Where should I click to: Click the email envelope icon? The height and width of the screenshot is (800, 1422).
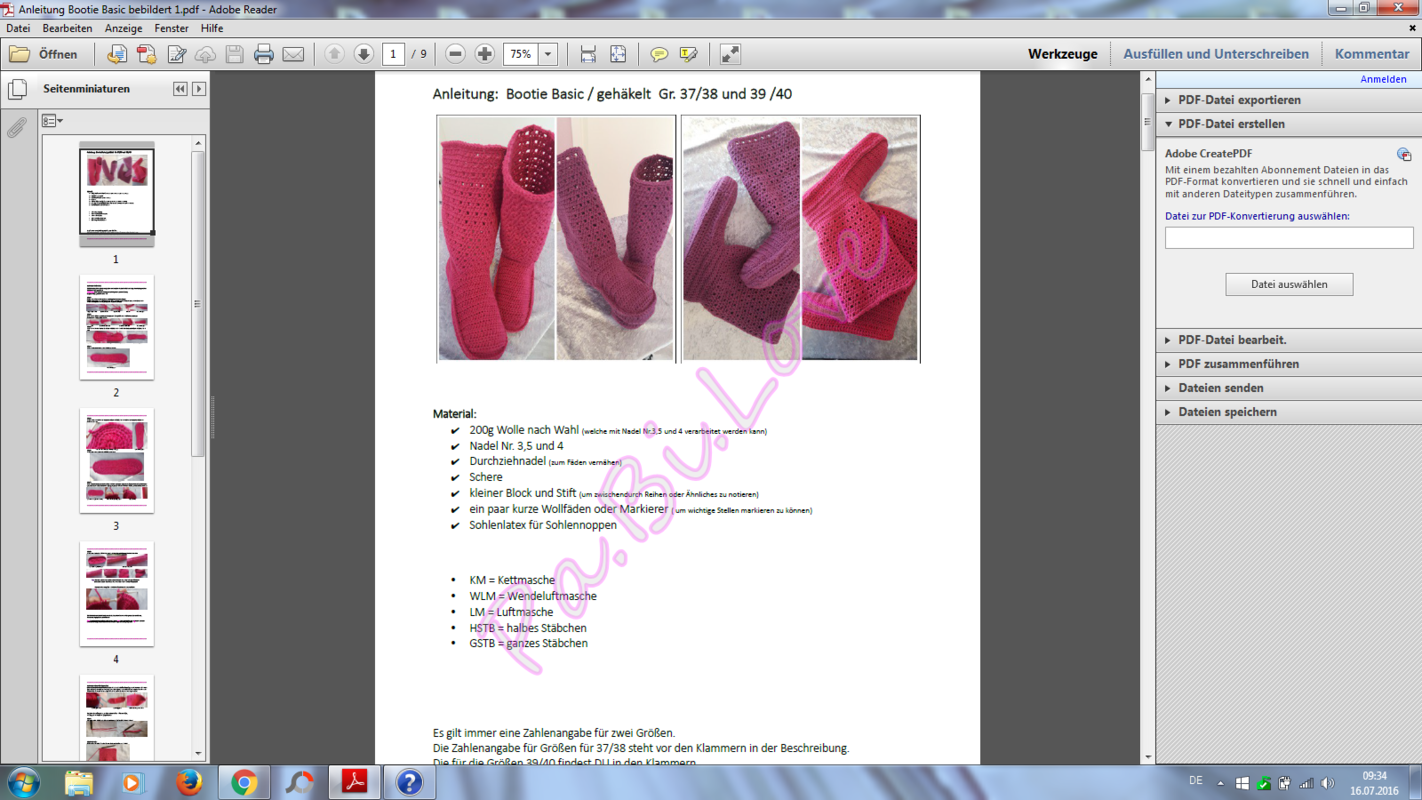[x=293, y=54]
